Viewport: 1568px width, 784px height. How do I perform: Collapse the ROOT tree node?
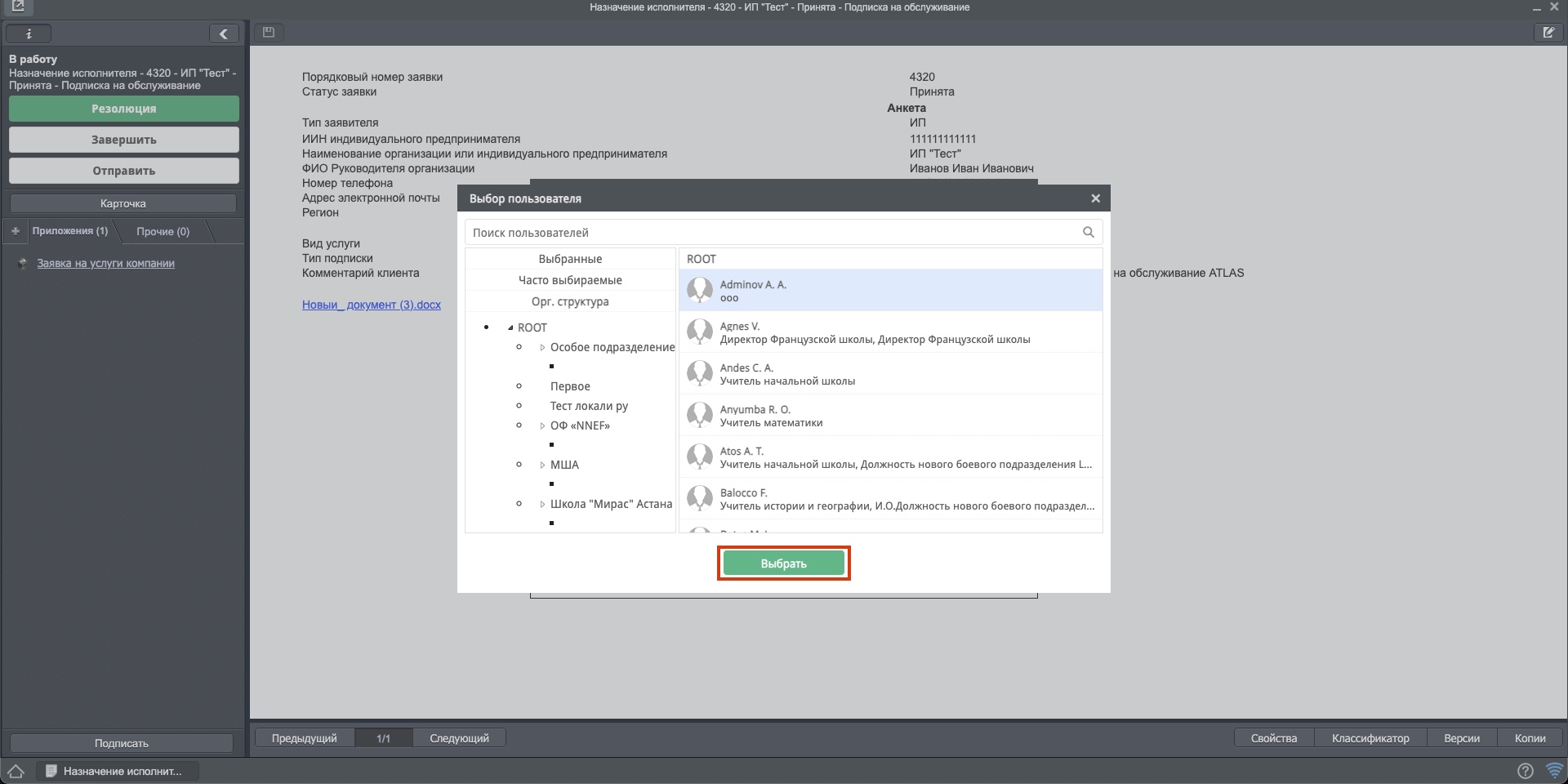tap(510, 328)
